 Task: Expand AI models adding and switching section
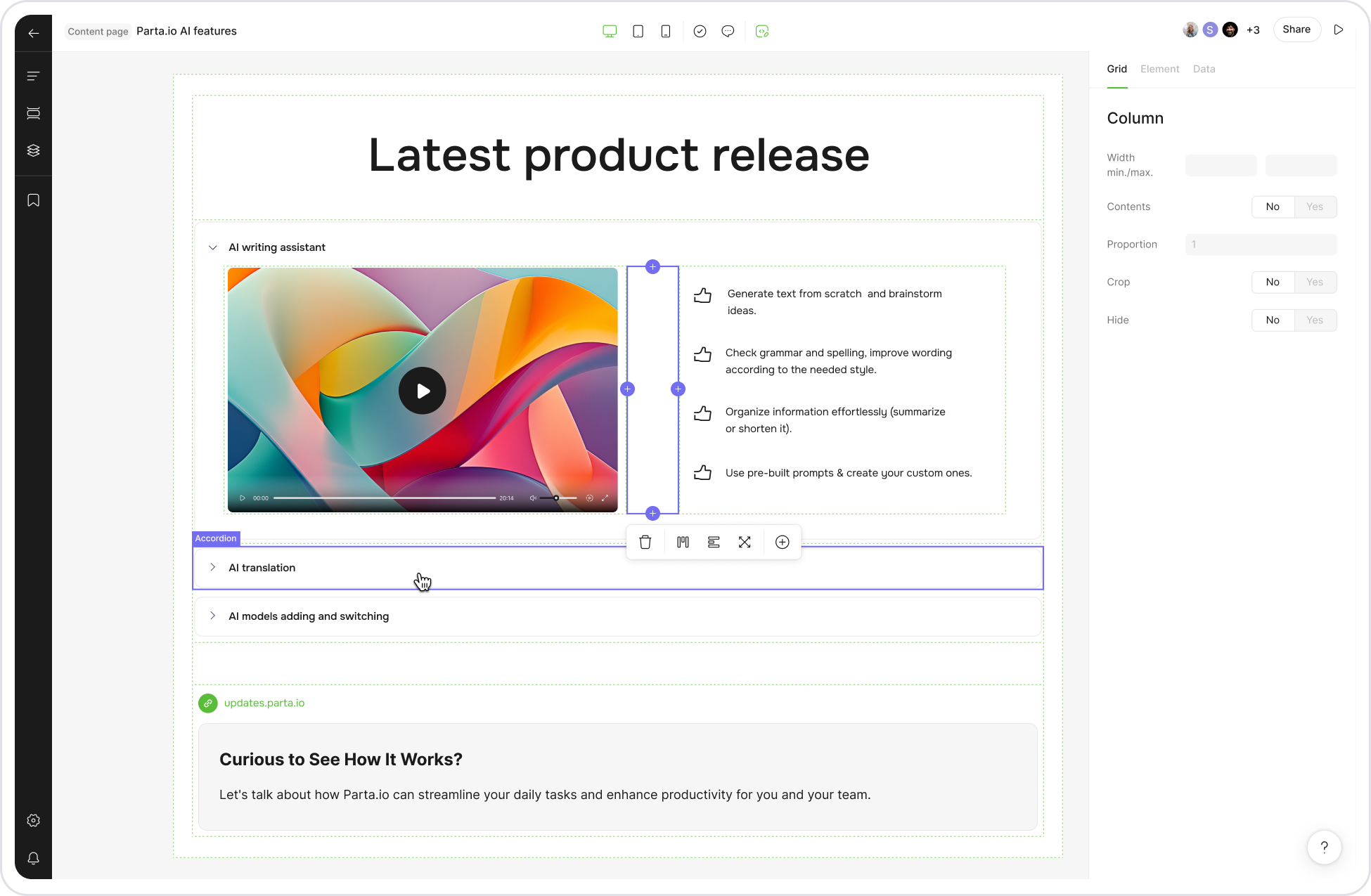pos(212,616)
